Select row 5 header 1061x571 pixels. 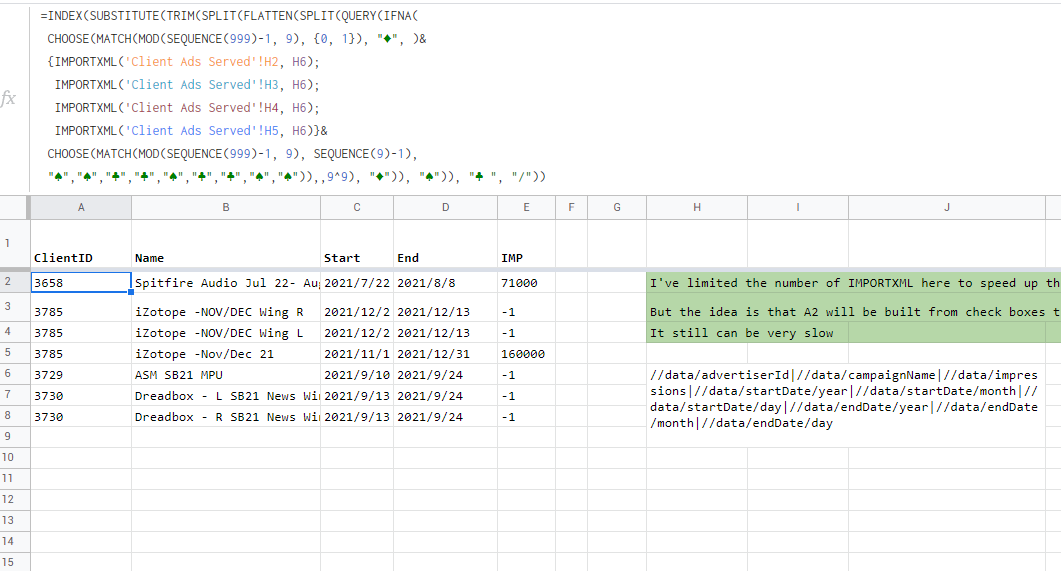(15, 352)
